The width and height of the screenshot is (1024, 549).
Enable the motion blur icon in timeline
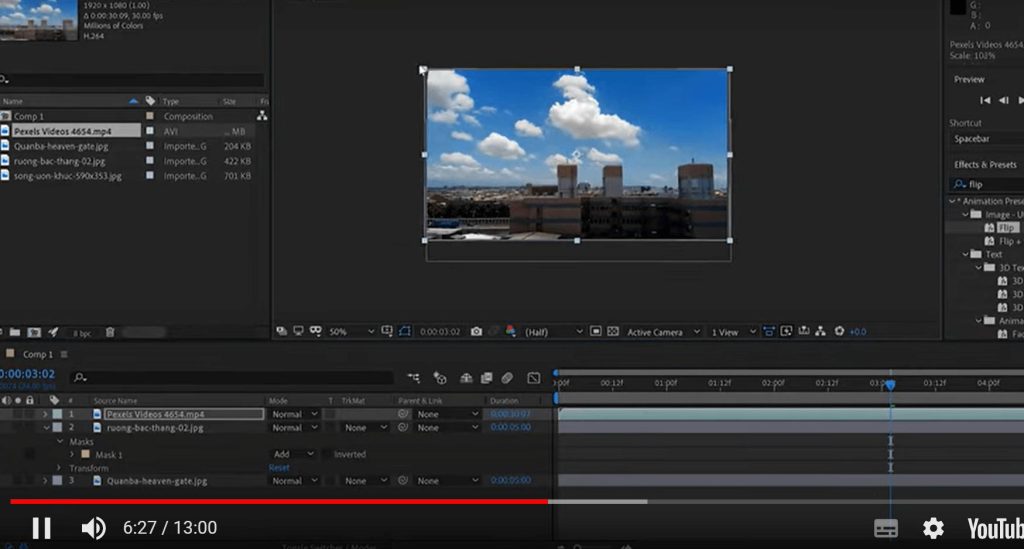pos(507,378)
